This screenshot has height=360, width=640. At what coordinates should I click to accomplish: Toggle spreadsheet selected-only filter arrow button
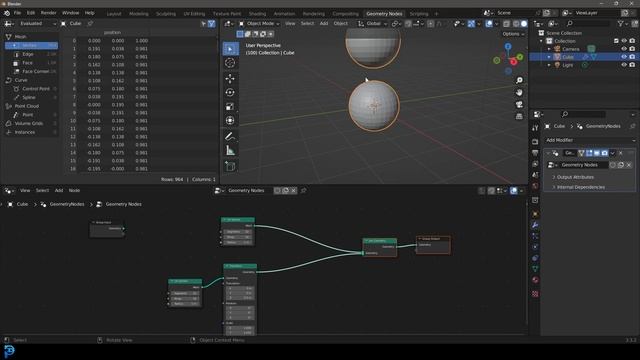point(203,24)
